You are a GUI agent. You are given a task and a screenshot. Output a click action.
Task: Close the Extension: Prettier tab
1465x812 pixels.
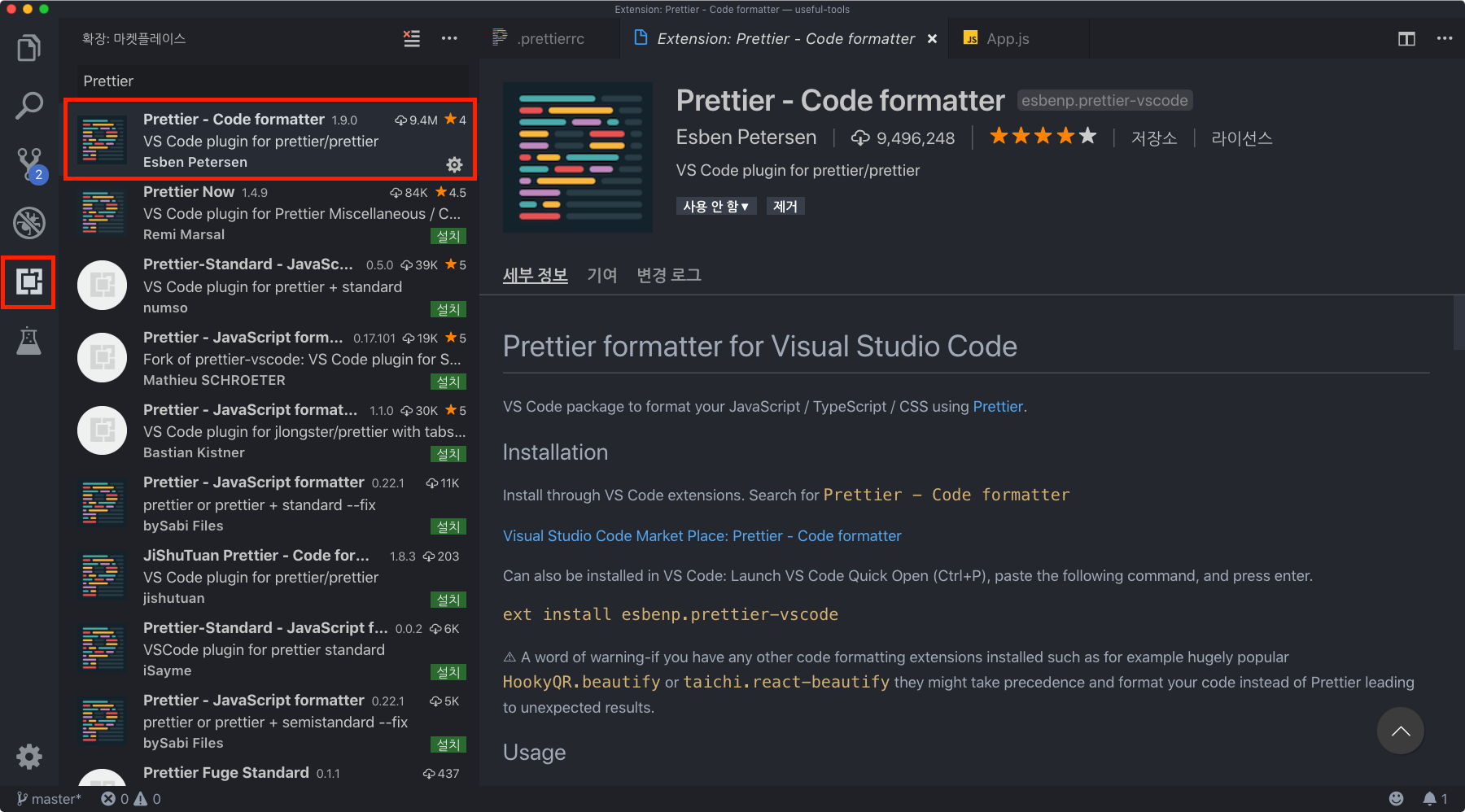932,39
